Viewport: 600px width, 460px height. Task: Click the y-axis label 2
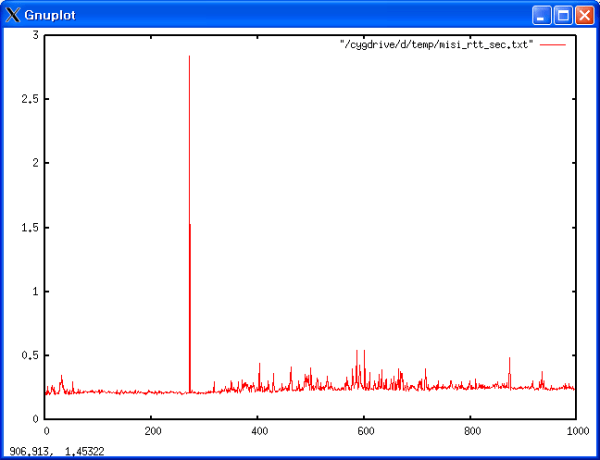[35, 163]
